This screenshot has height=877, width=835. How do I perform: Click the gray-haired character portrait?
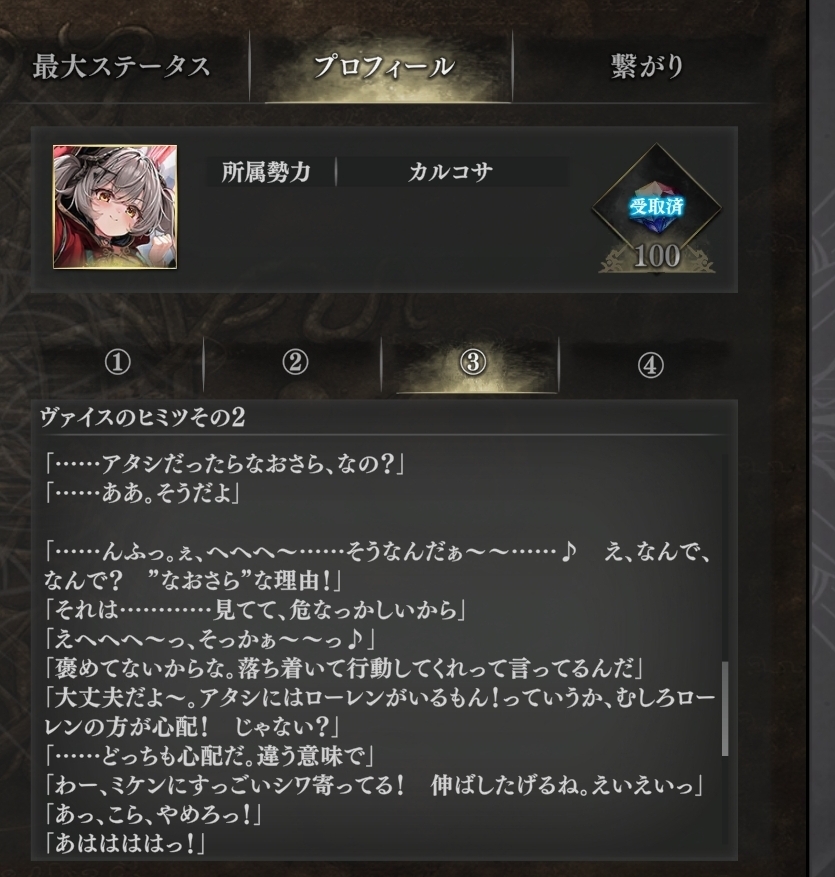(x=115, y=207)
